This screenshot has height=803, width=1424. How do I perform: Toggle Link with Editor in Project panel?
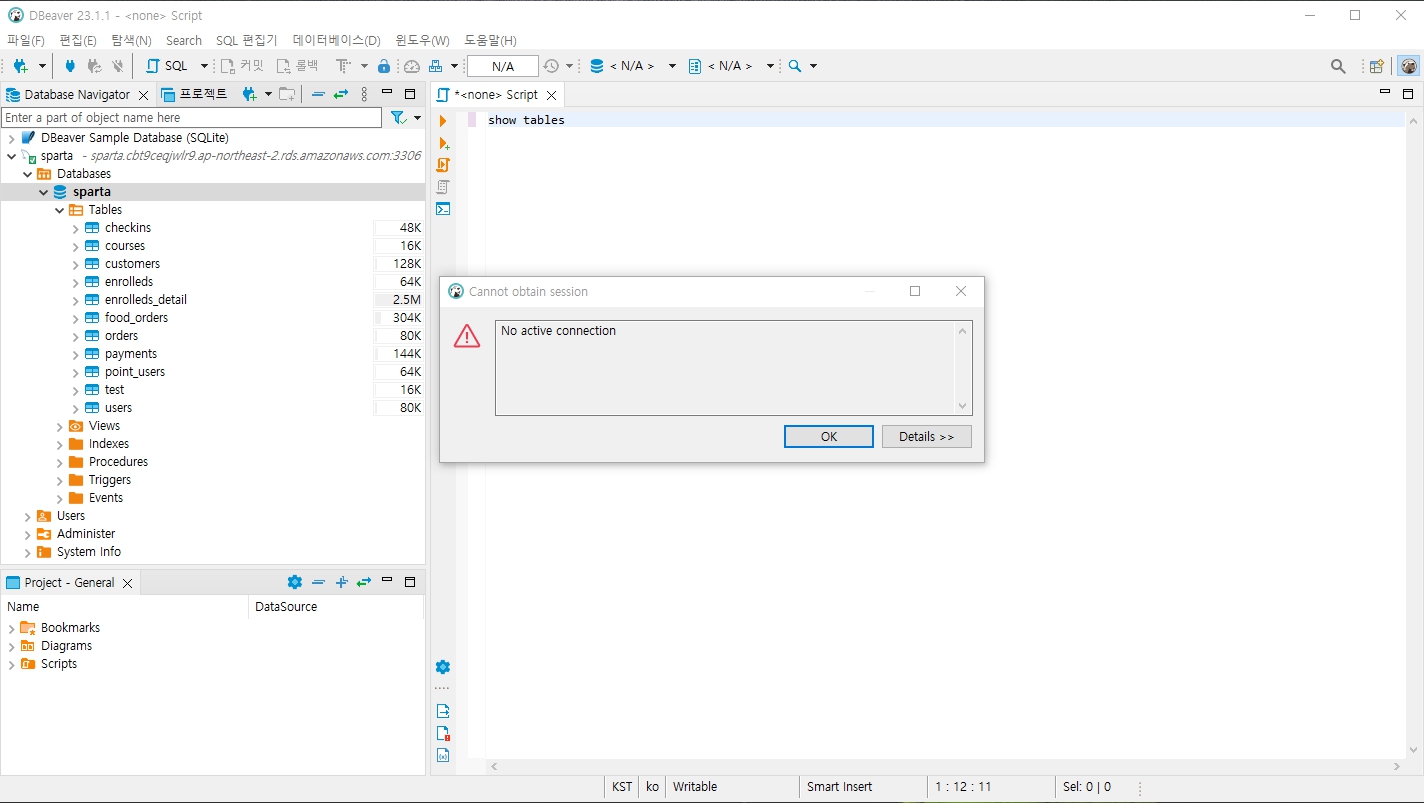coord(364,582)
